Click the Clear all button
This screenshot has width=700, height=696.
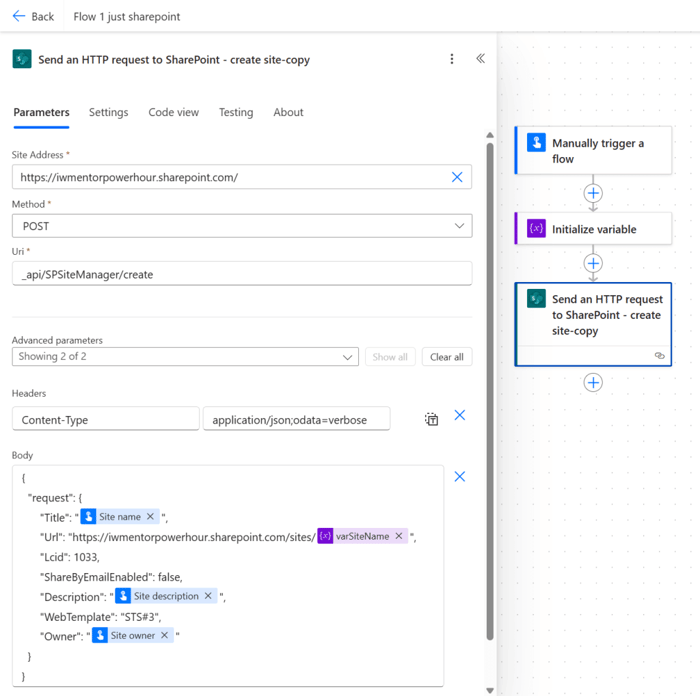[x=447, y=357]
